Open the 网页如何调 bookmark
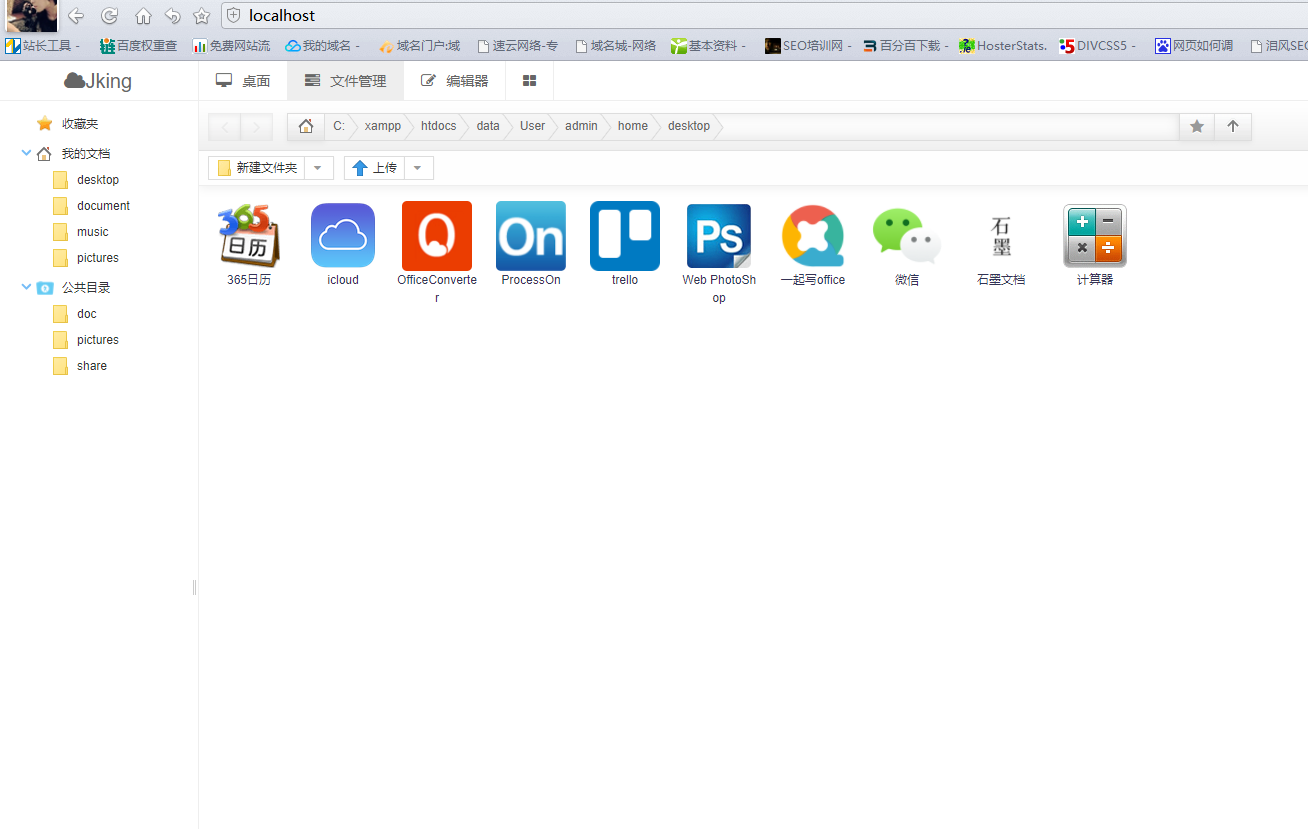The height and width of the screenshot is (829, 1308). pyautogui.click(x=1194, y=46)
